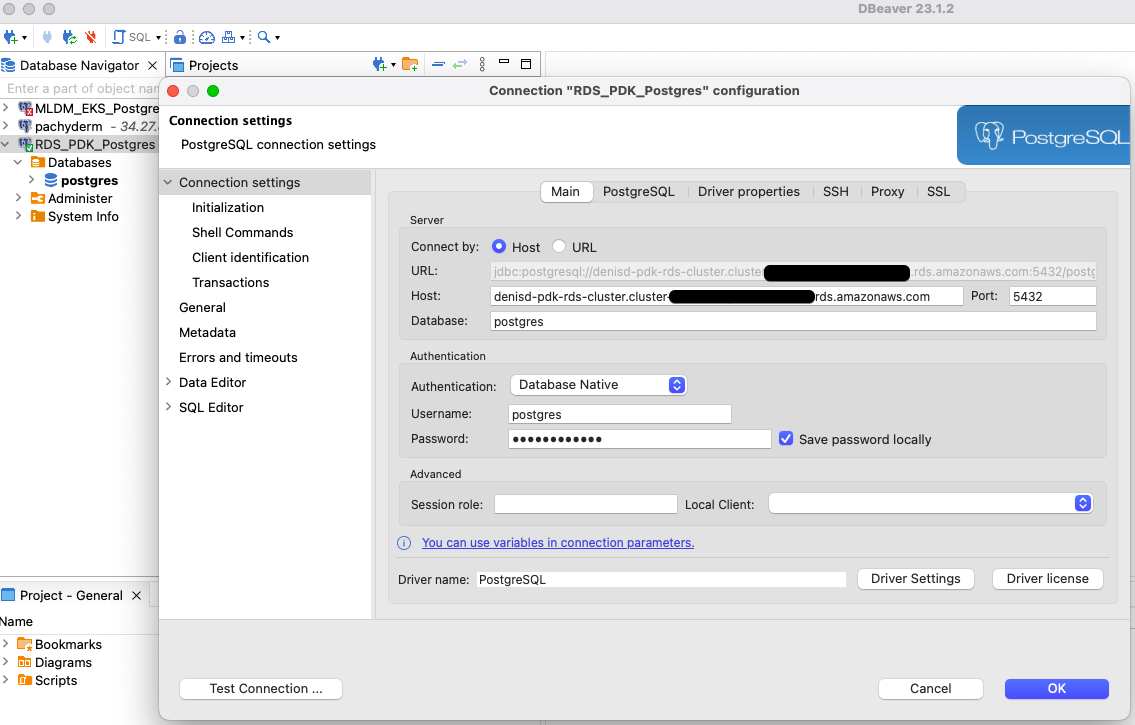Click the Cancel button
Image resolution: width=1135 pixels, height=725 pixels.
[x=931, y=689]
